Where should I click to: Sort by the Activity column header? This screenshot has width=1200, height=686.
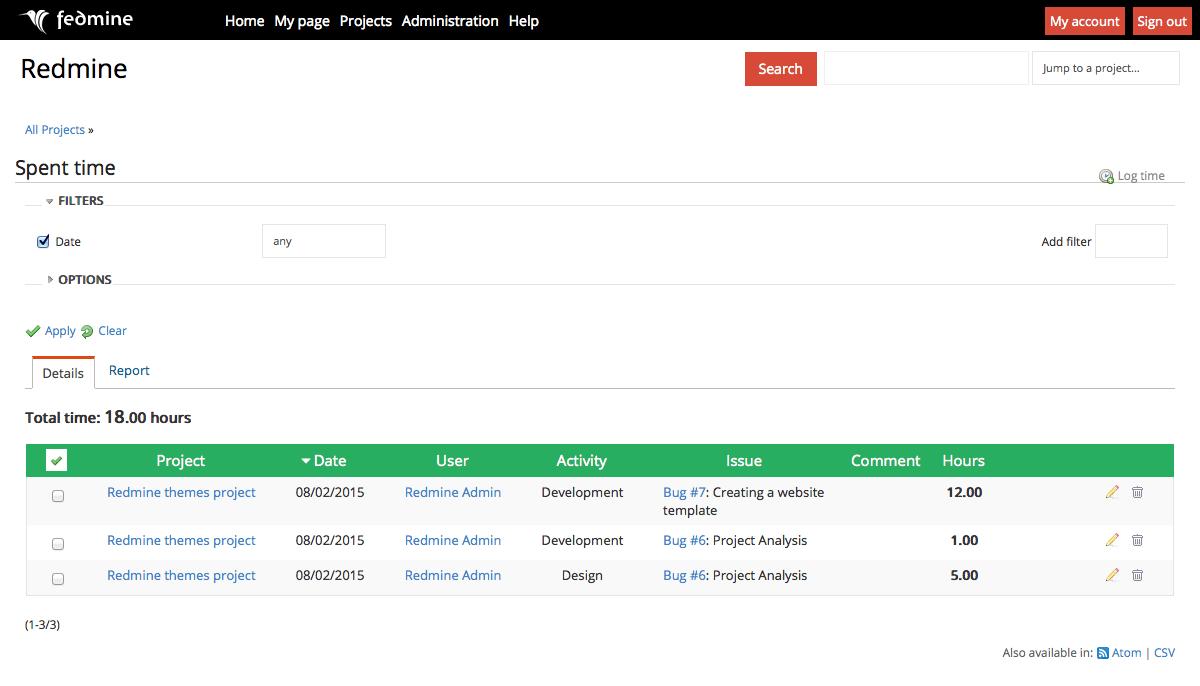(582, 461)
